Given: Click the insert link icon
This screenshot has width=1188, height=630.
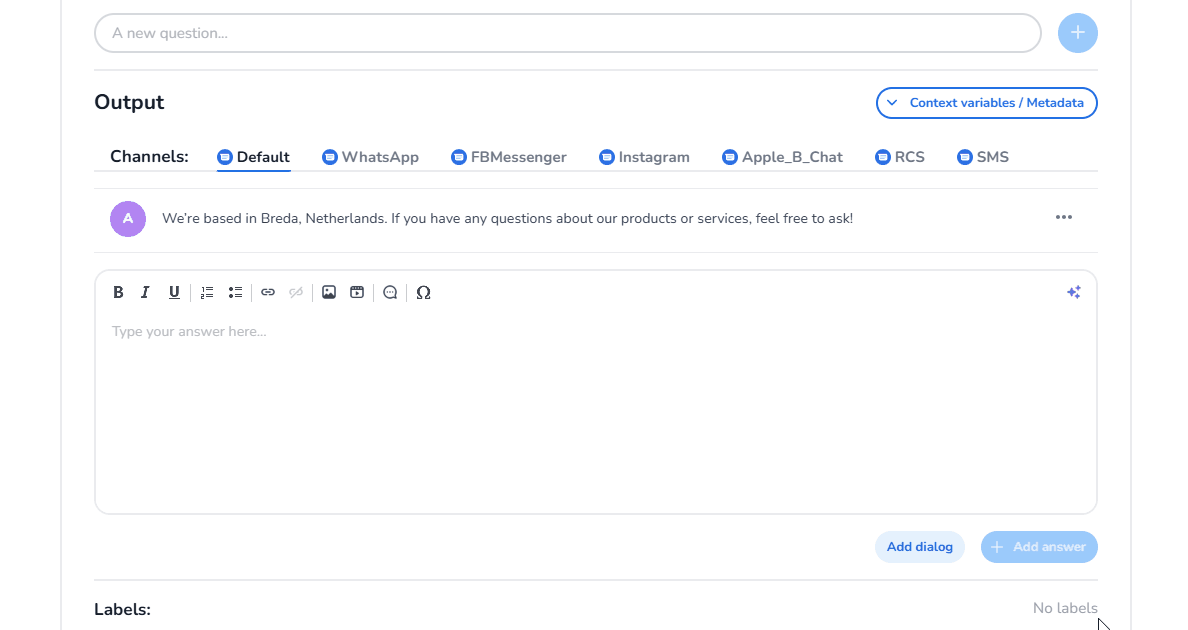Looking at the screenshot, I should [268, 292].
